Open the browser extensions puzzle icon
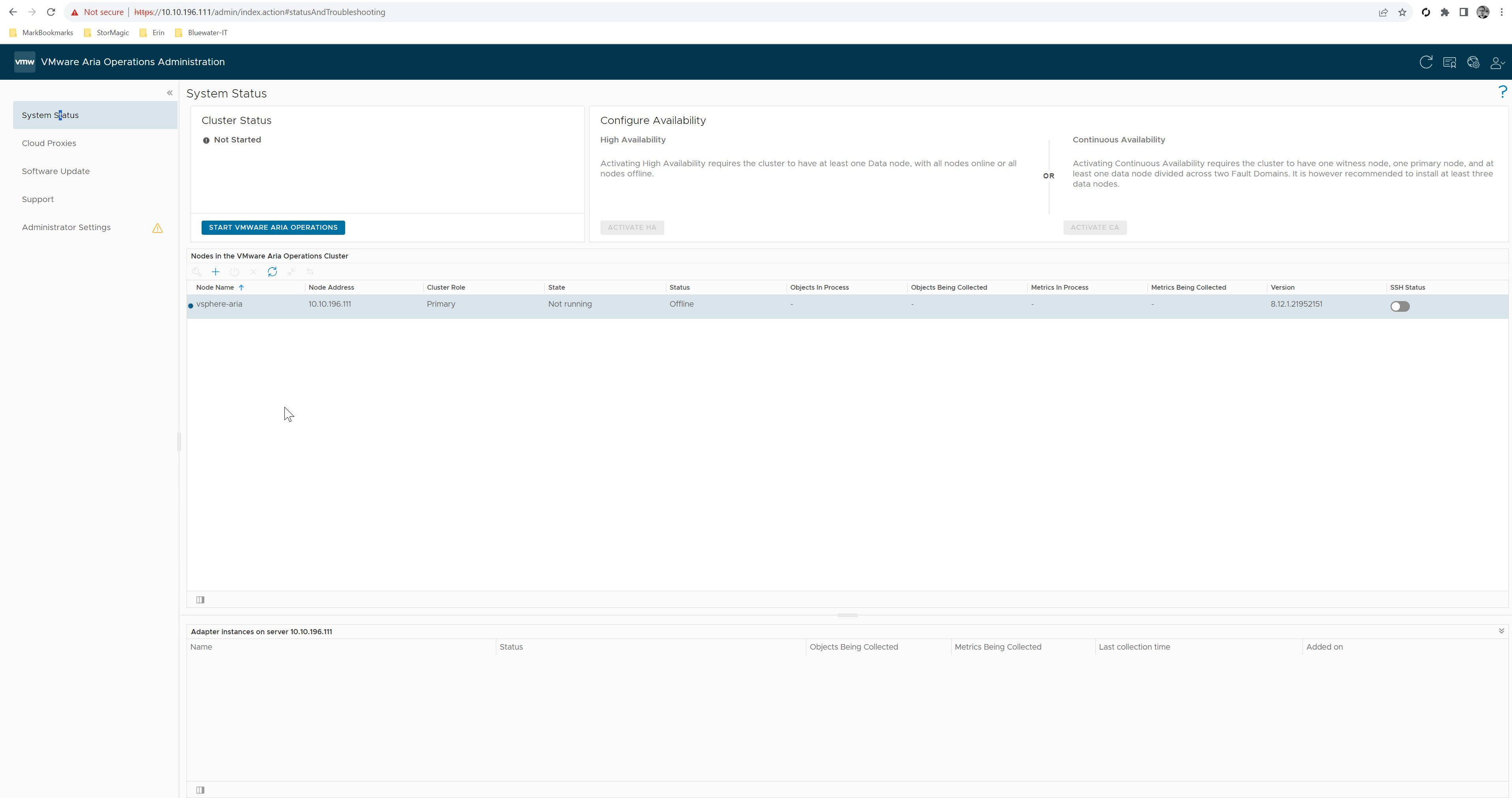 click(x=1445, y=12)
